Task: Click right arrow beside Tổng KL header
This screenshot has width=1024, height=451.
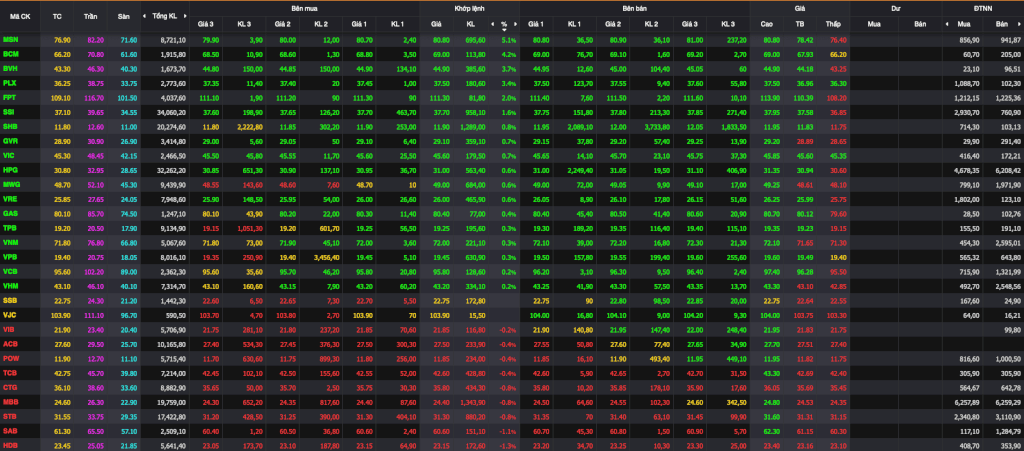Action: [184, 16]
